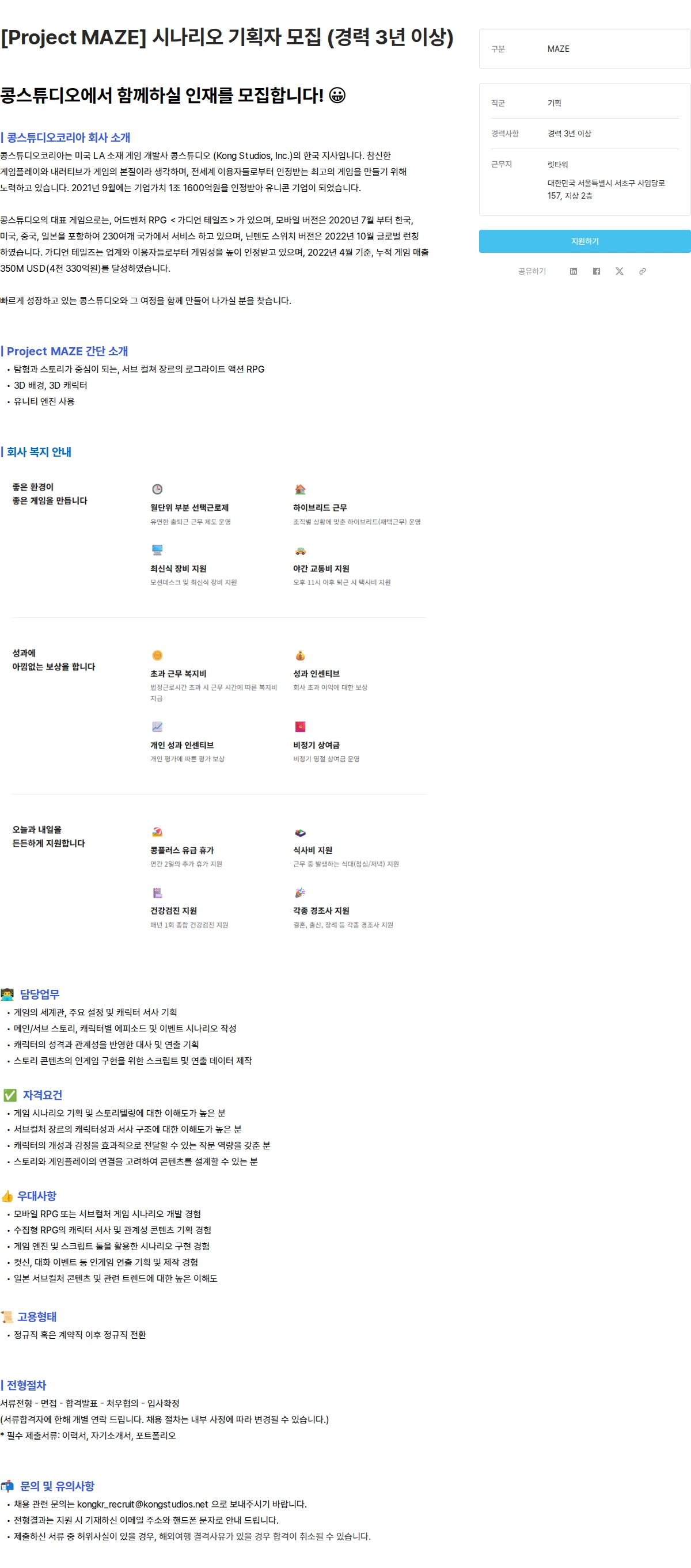Viewport: 691px width, 1568px height.
Task: Click the grinning emoji after 모집합니다!
Action: point(337,96)
